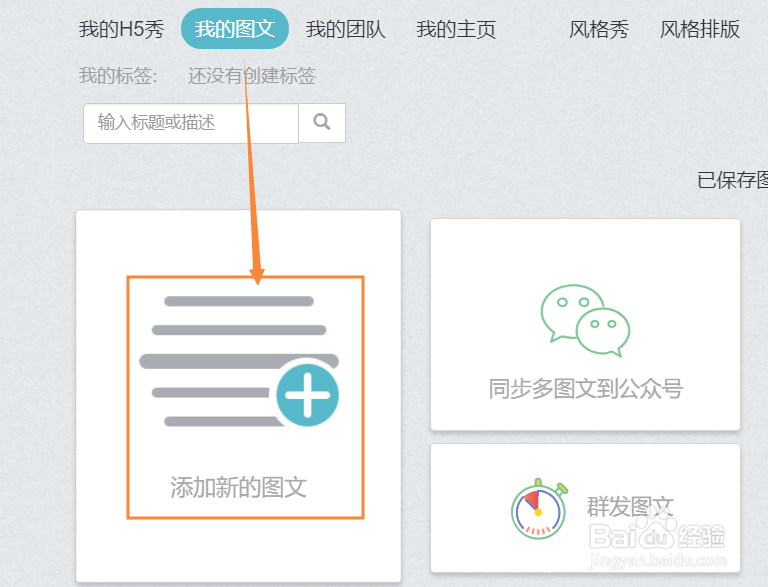The height and width of the screenshot is (587, 768).
Task: Click the search magnifier button
Action: point(322,122)
